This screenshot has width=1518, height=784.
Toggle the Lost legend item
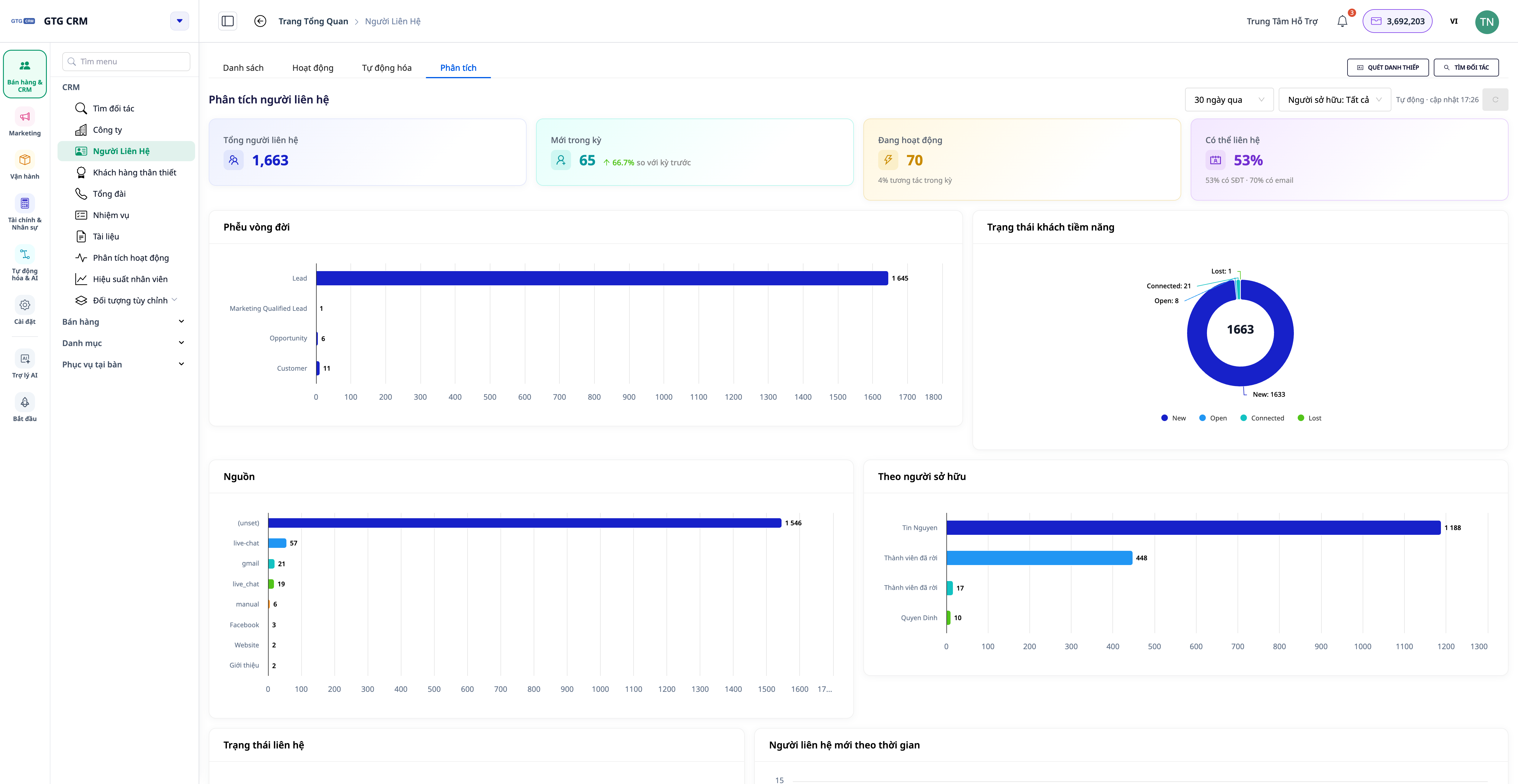pyautogui.click(x=1309, y=418)
